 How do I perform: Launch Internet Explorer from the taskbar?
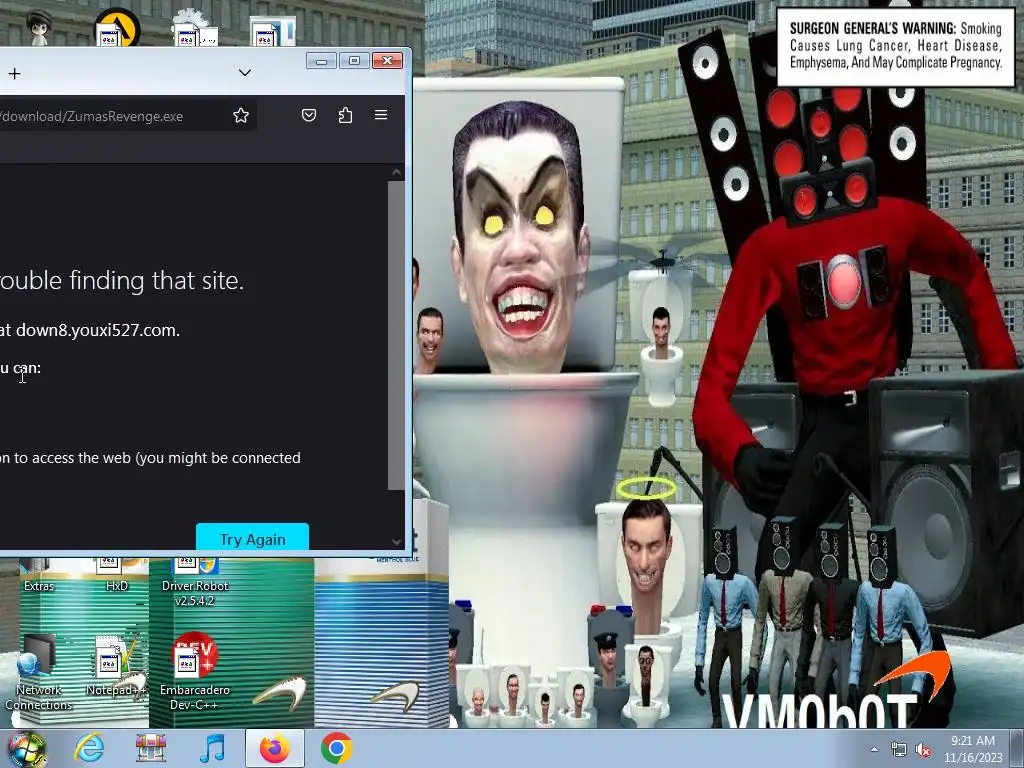[89, 748]
